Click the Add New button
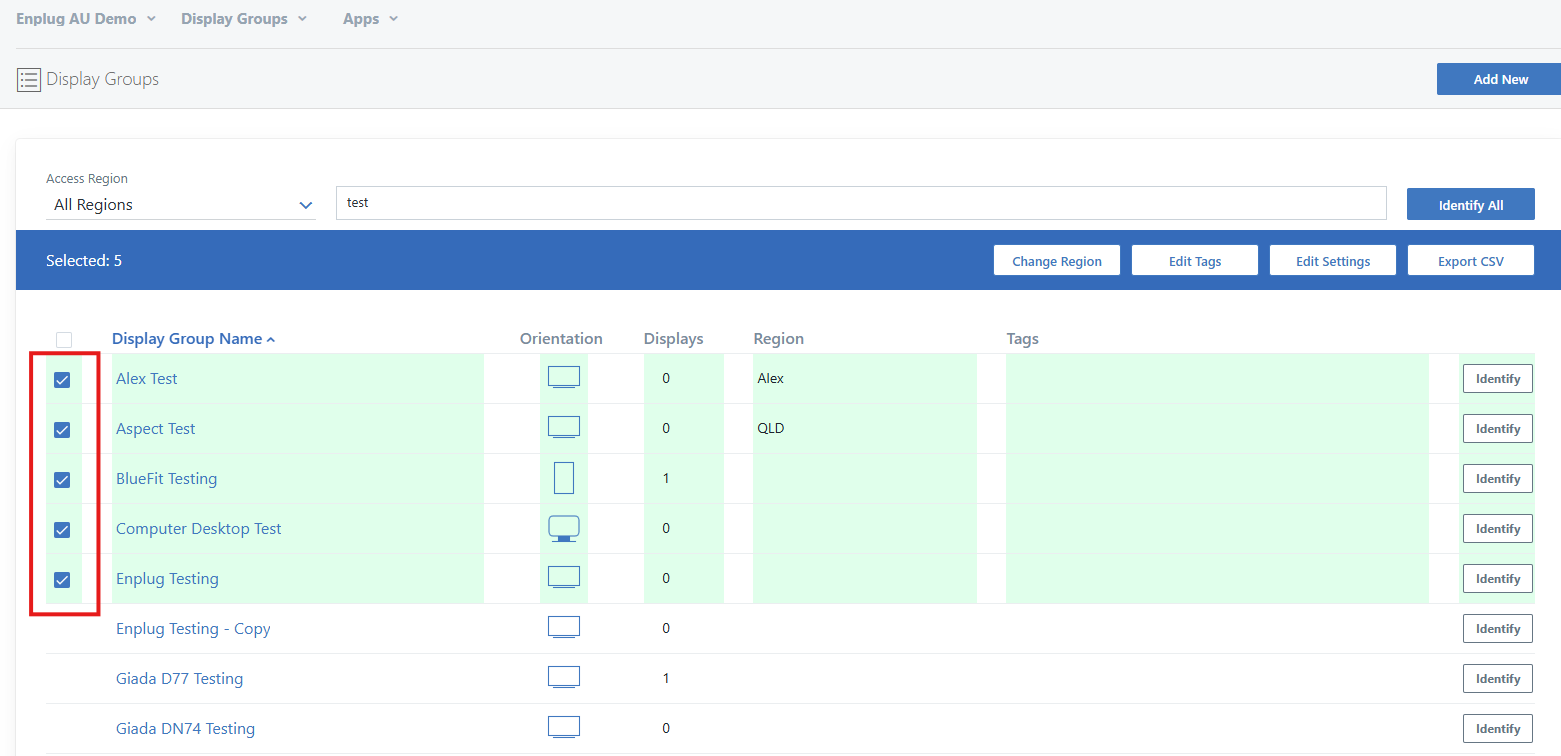 [x=1499, y=80]
